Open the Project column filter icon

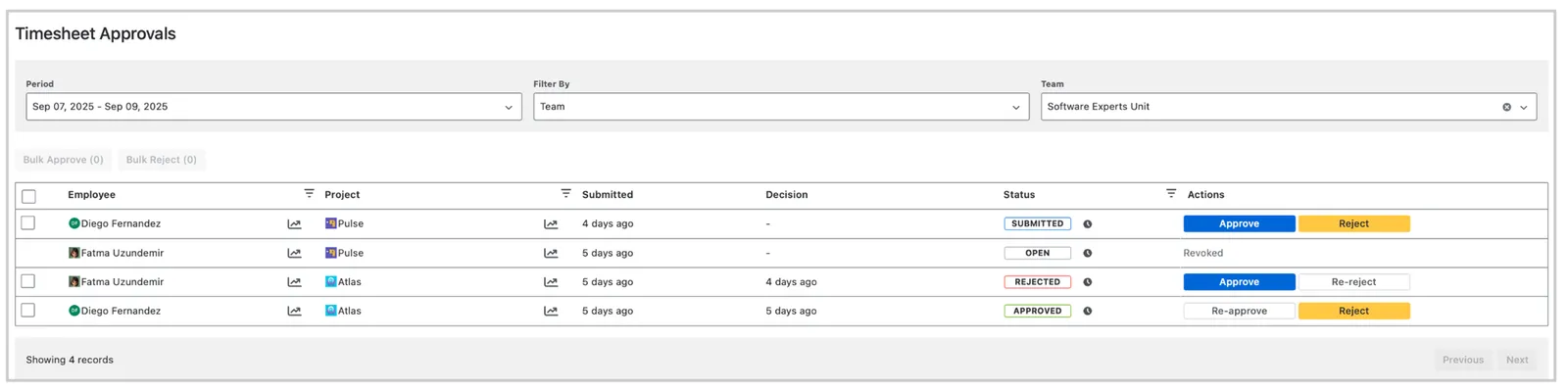click(565, 194)
